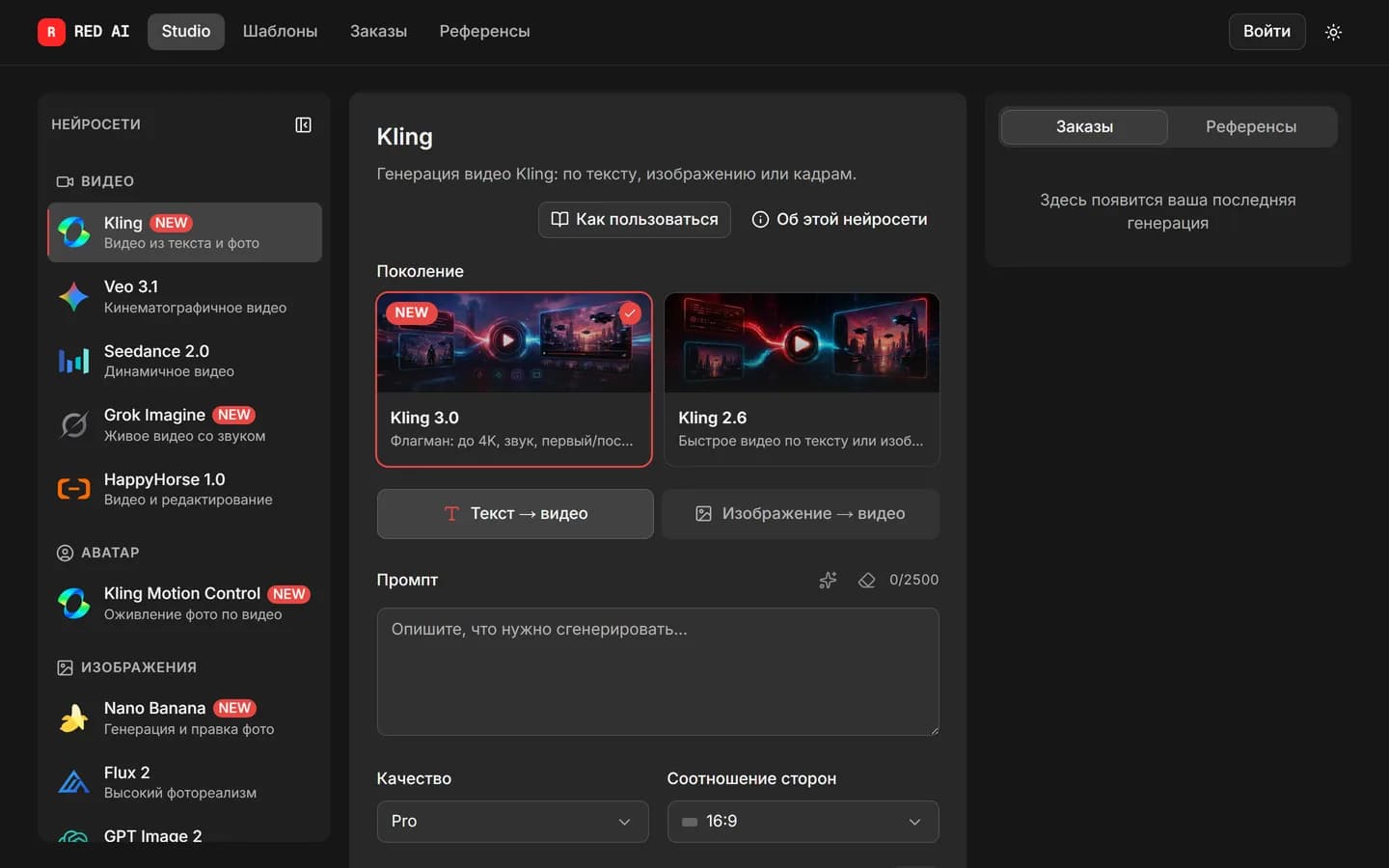Select Текст → видео mode

[x=515, y=513]
